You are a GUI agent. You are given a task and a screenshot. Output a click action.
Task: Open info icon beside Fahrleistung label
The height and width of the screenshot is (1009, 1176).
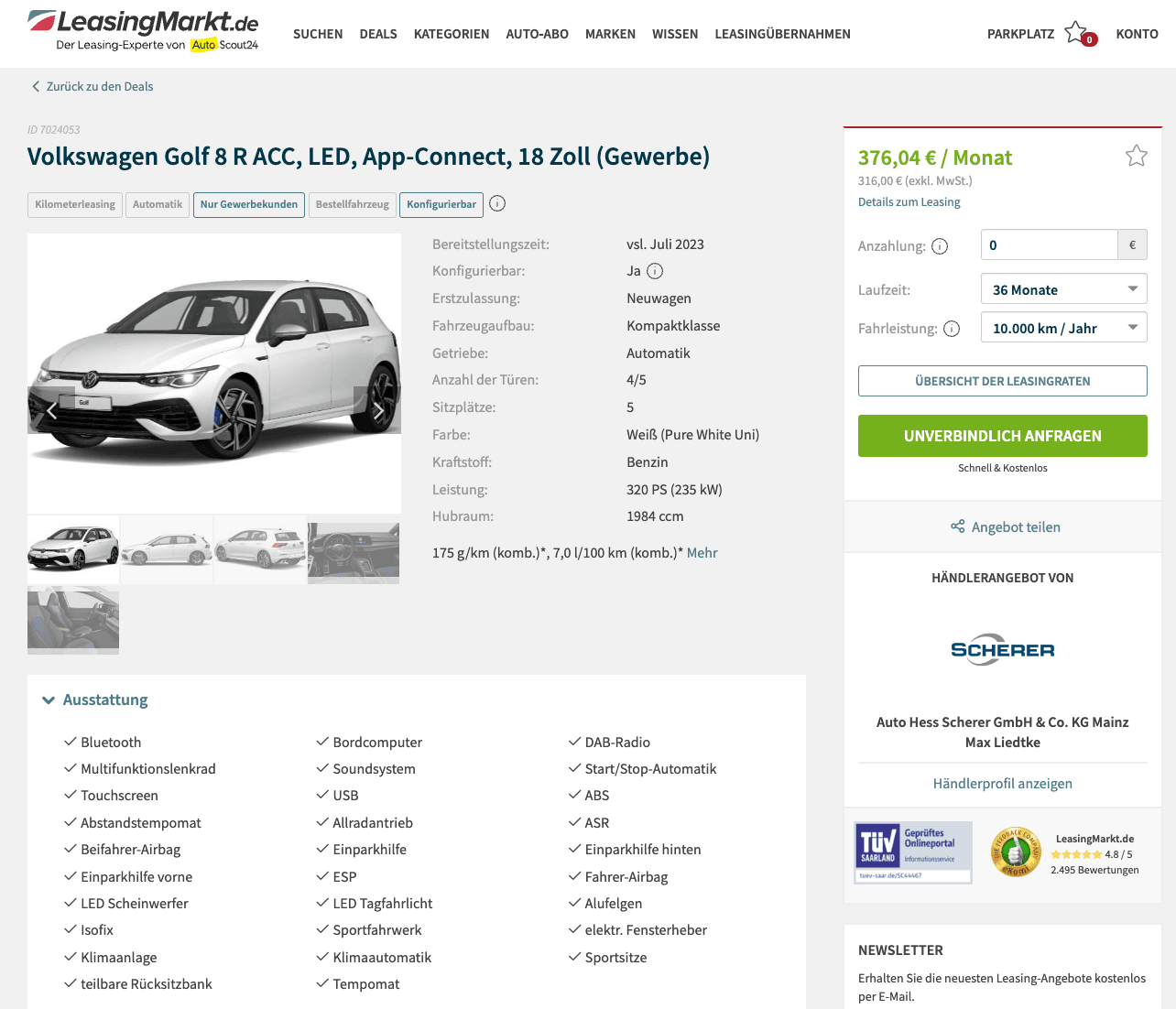[952, 329]
